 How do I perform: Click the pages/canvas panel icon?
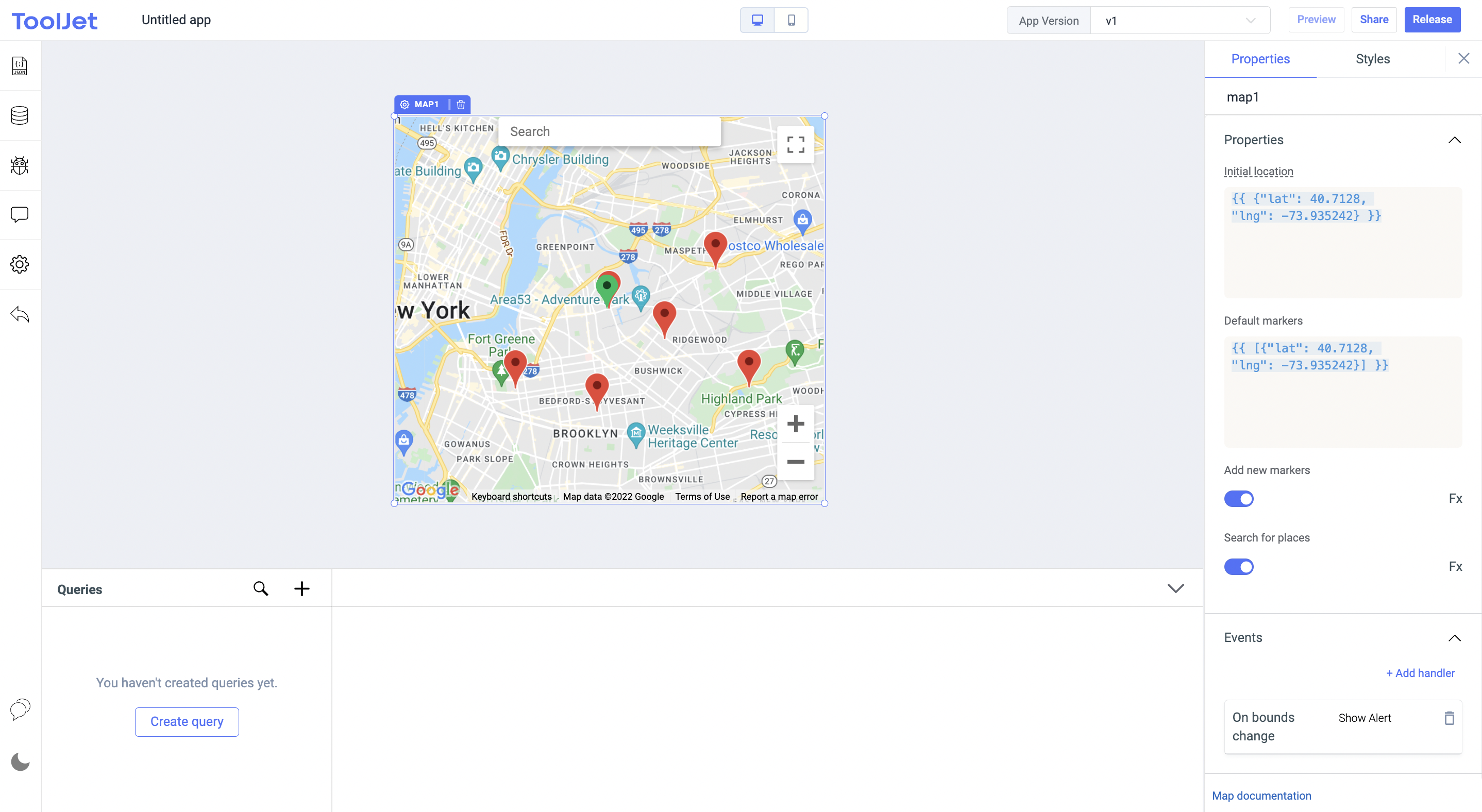coord(20,64)
